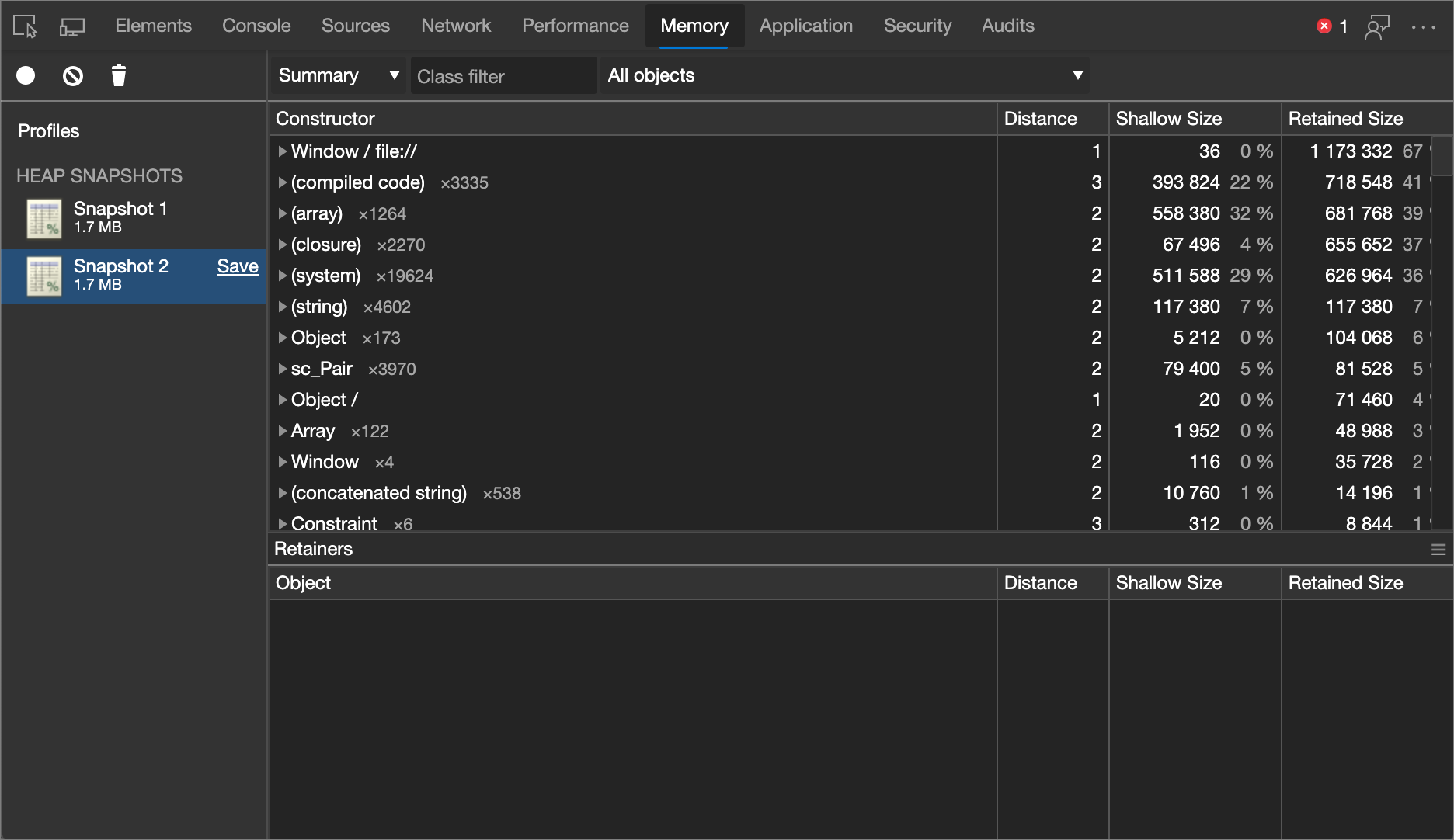
Task: Expand the (compiled code) row
Action: (283, 182)
